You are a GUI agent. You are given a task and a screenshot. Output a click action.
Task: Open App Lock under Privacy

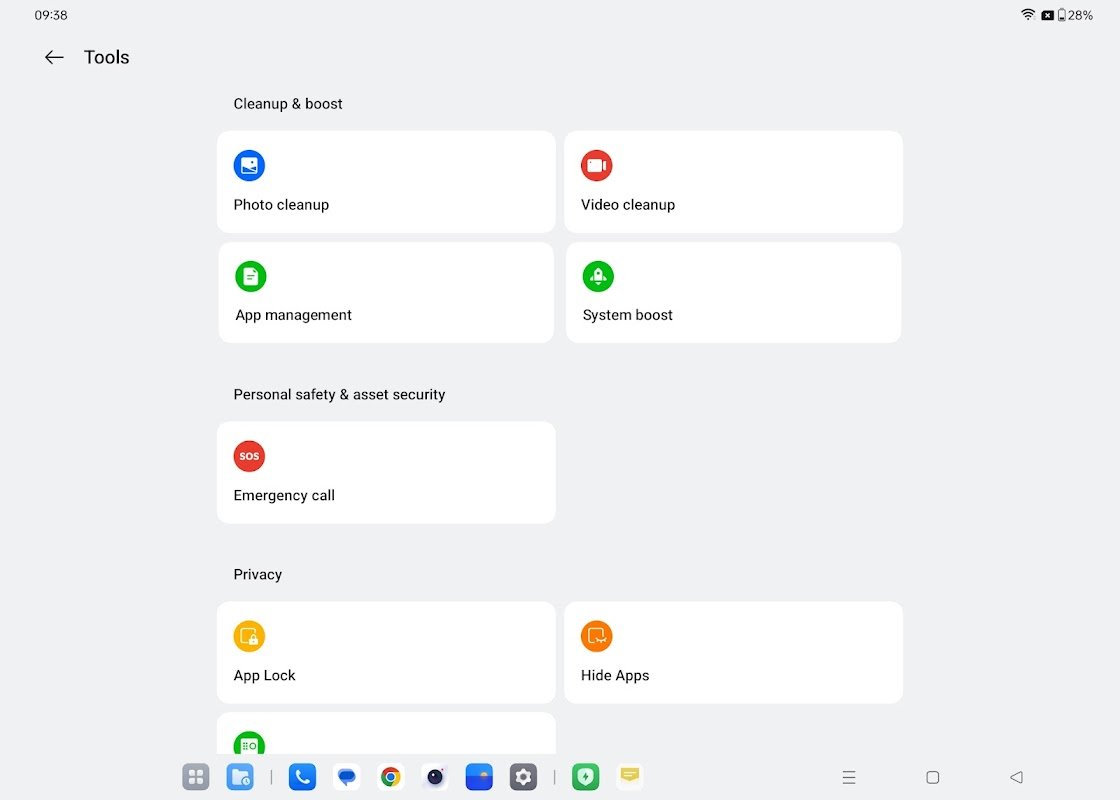click(x=386, y=651)
